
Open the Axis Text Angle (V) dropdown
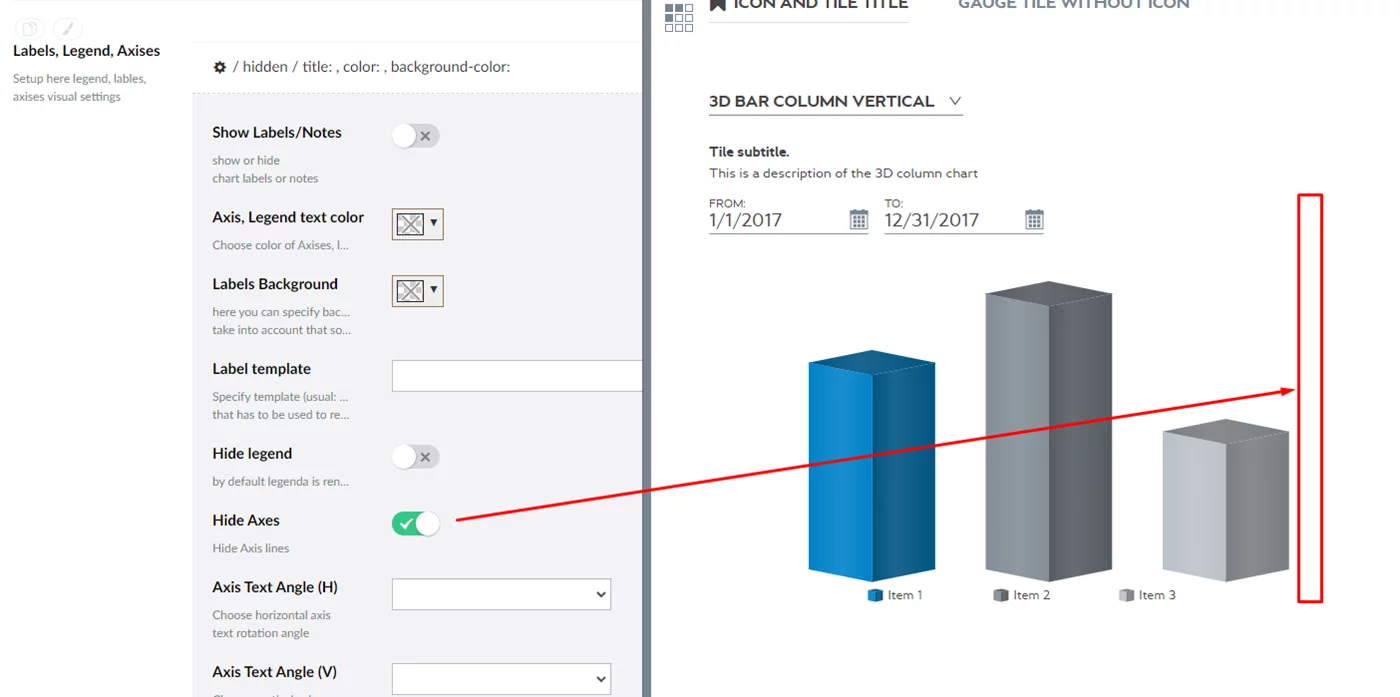point(501,679)
